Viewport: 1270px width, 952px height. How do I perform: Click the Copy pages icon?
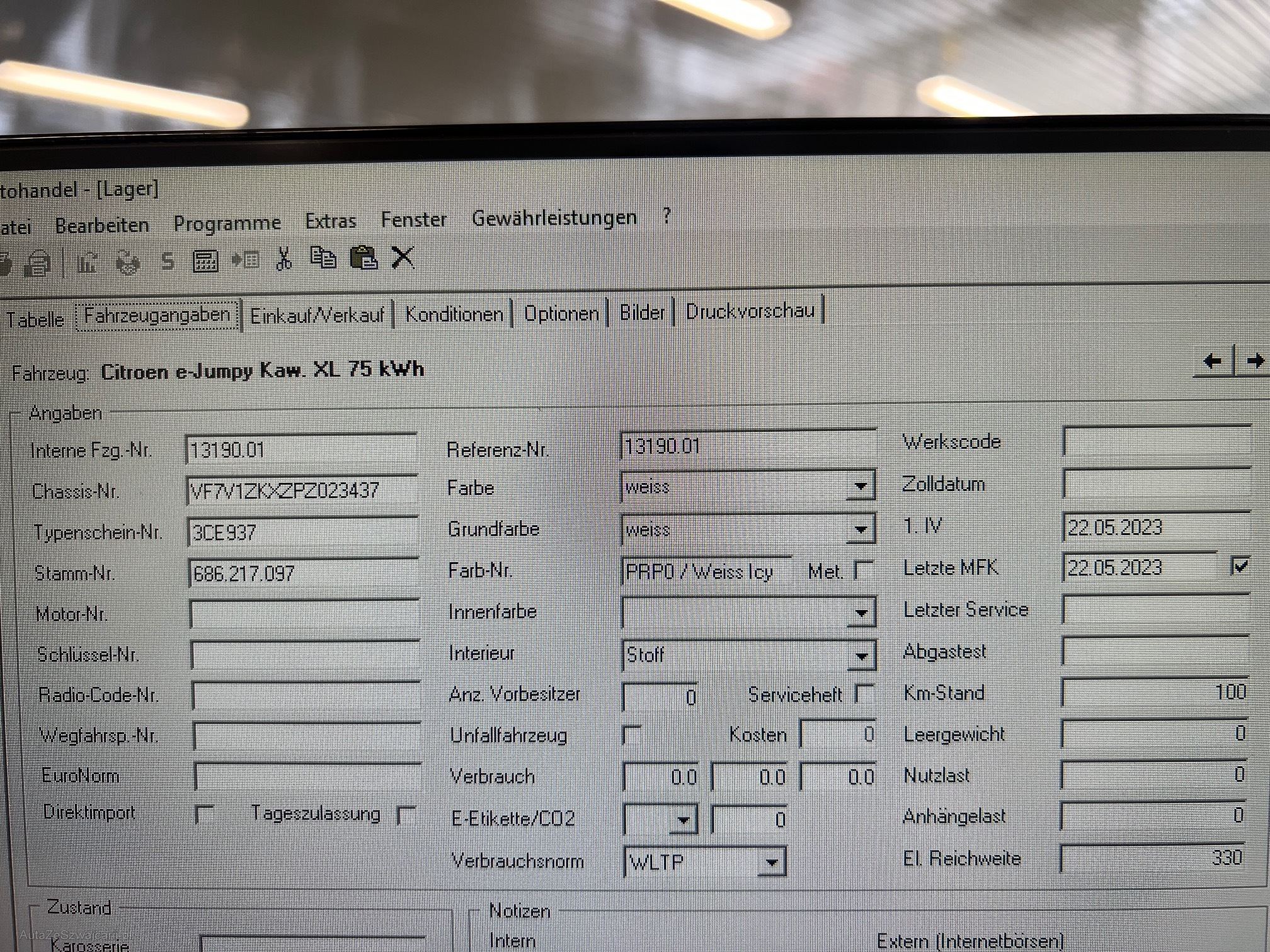tap(323, 258)
